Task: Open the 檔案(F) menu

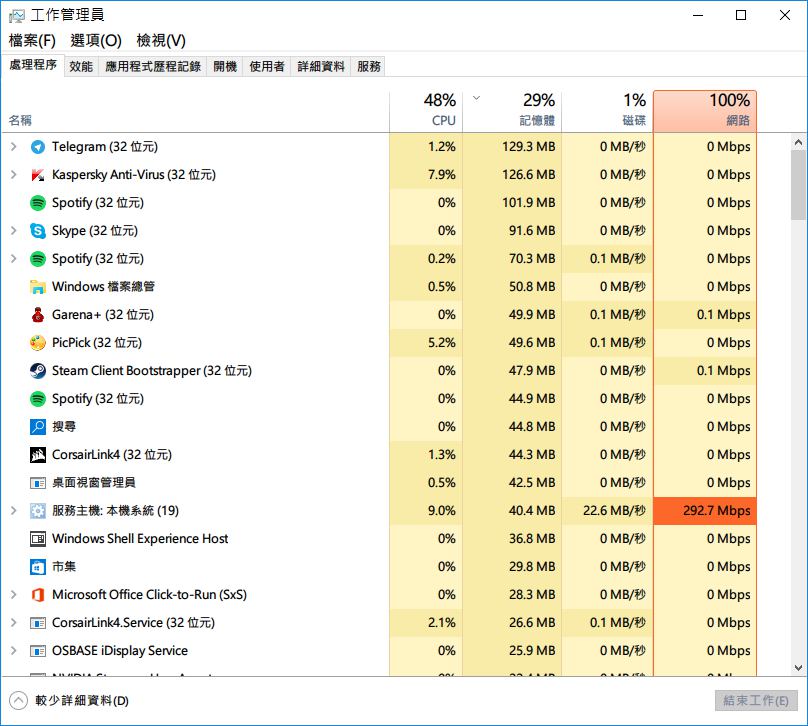Action: pyautogui.click(x=32, y=40)
